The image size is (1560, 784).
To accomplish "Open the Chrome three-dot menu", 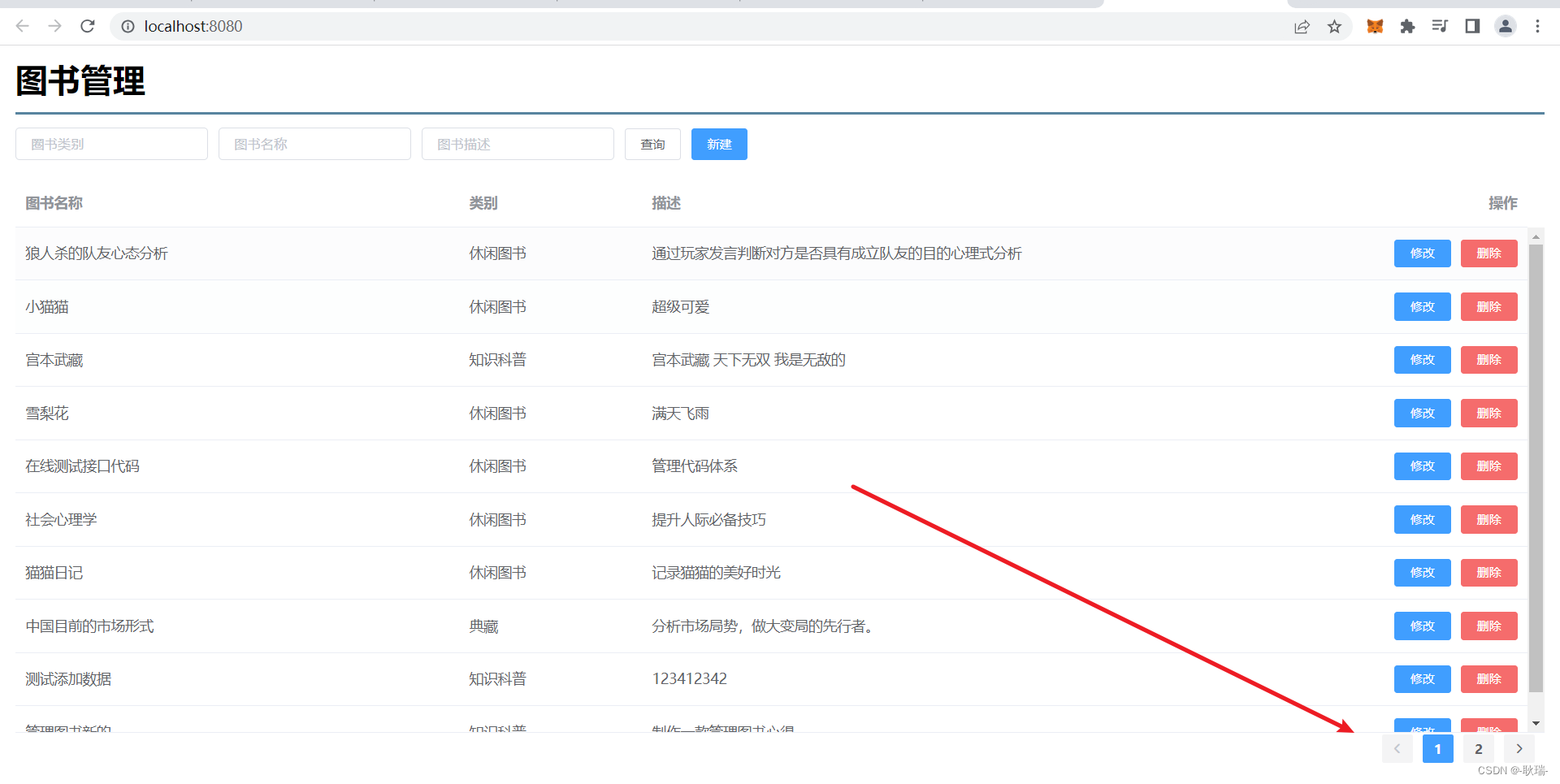I will click(1537, 26).
